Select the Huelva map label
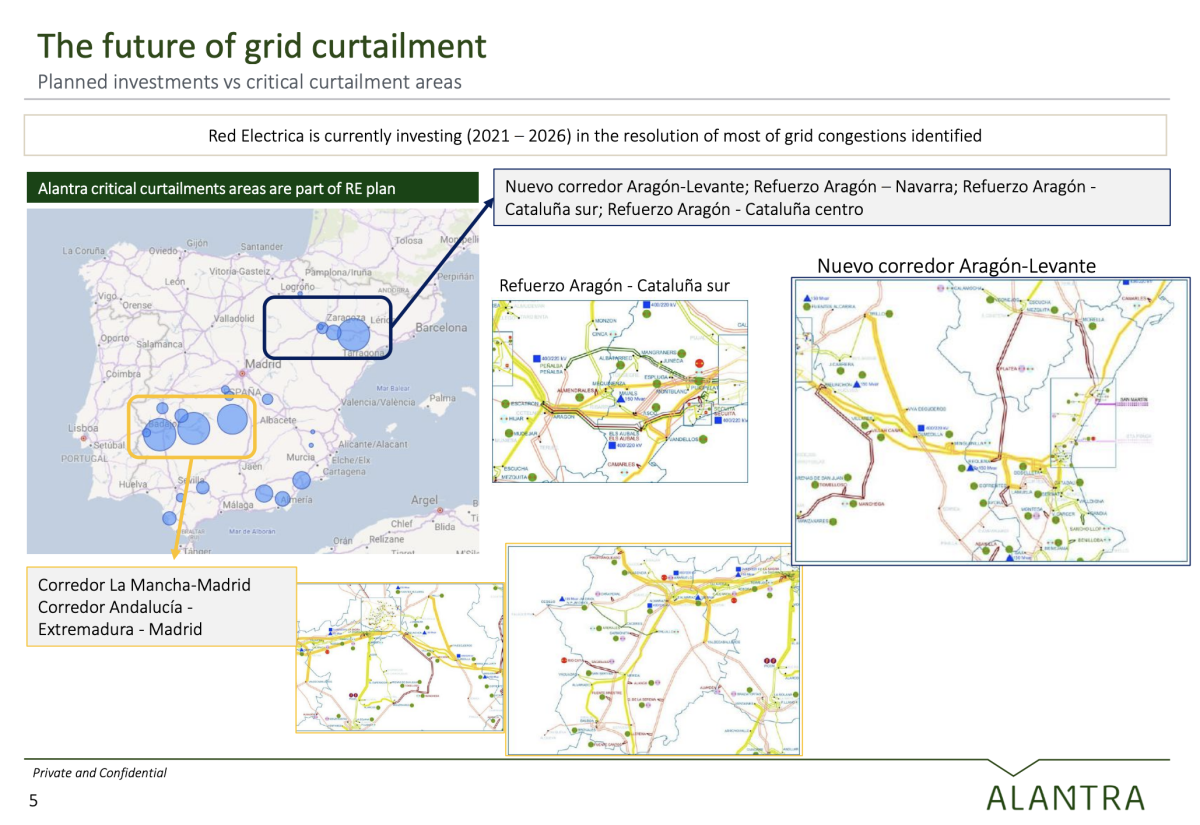Screen dimensions: 1200x825 pos(132,484)
